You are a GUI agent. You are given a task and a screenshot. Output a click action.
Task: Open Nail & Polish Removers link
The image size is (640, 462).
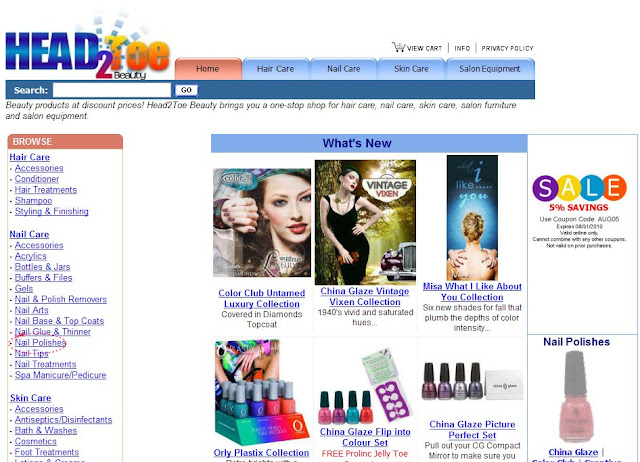60,299
